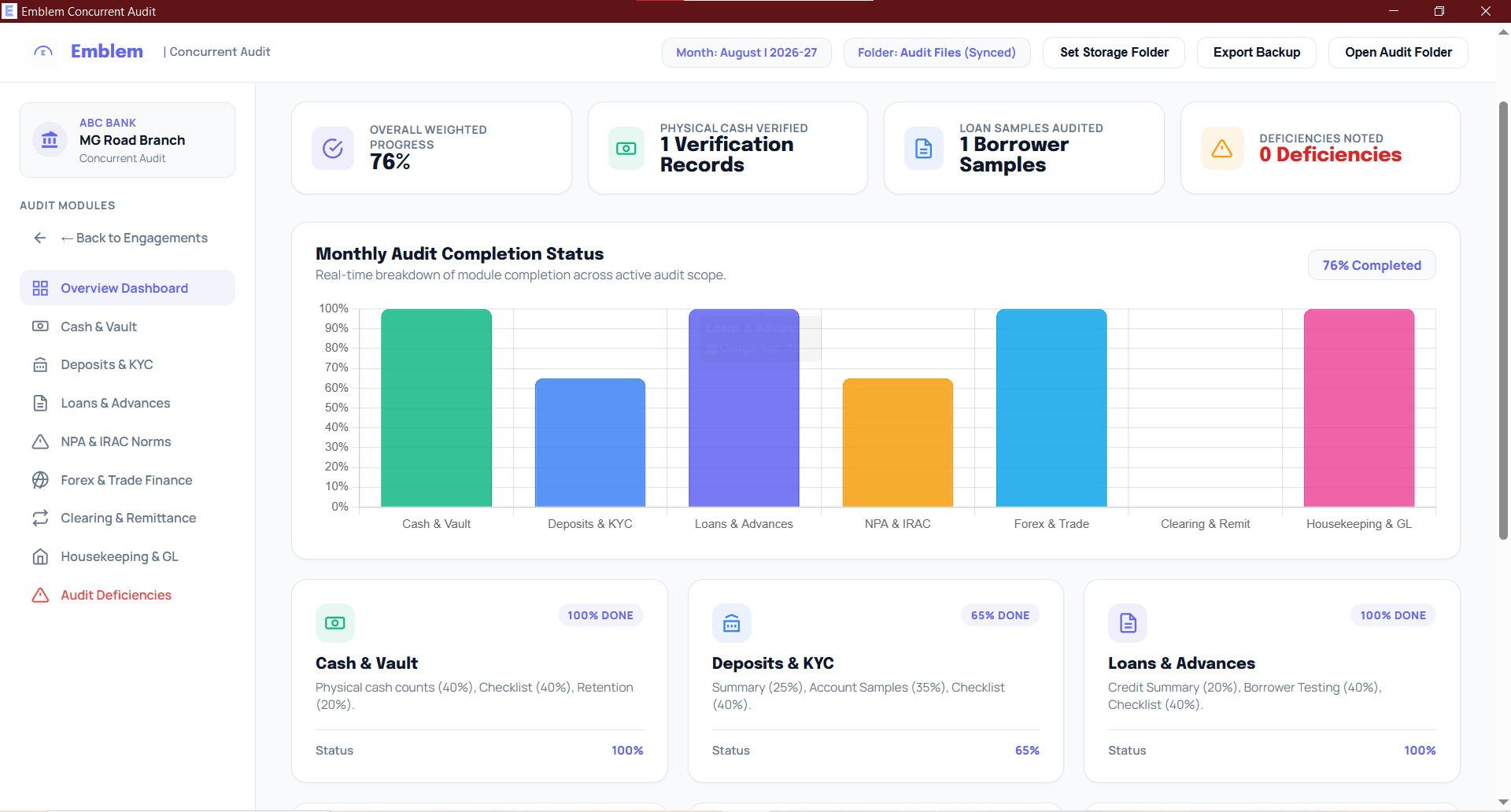Viewport: 1511px width, 812px height.
Task: Click the Cash & Vault sidebar icon
Action: (x=40, y=327)
